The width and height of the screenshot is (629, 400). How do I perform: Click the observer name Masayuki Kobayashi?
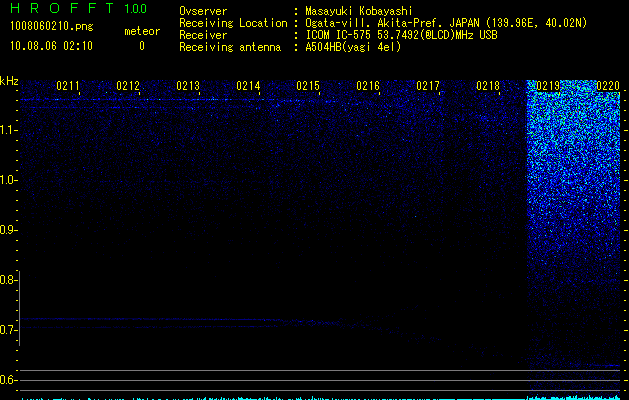[x=359, y=11]
